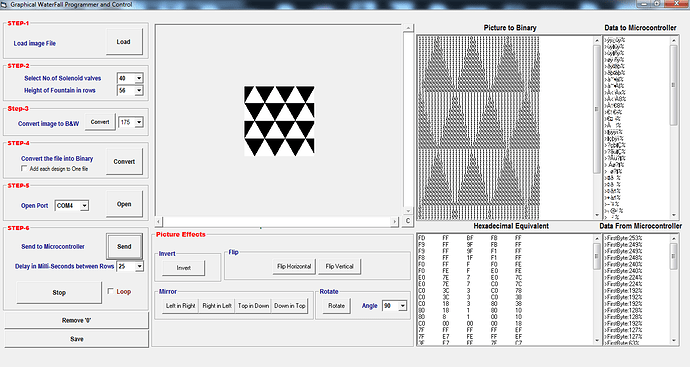Click Hexadecimal Equivalent scrollbar thumb
690x367 pixels.
(x=597, y=256)
